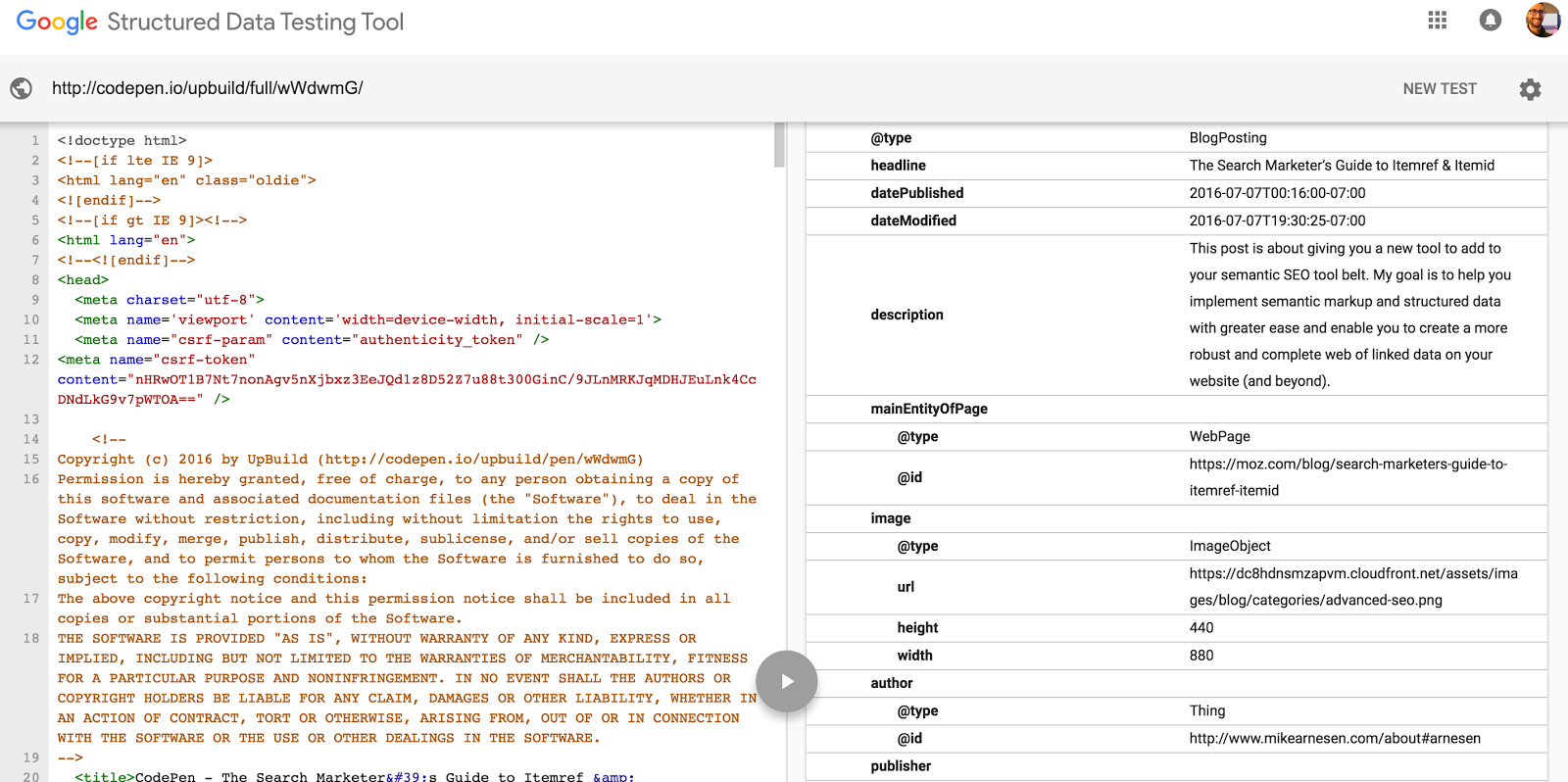The width and height of the screenshot is (1568, 782).
Task: Click the Copyright 2016 by UpBuild comment line
Action: [x=350, y=459]
